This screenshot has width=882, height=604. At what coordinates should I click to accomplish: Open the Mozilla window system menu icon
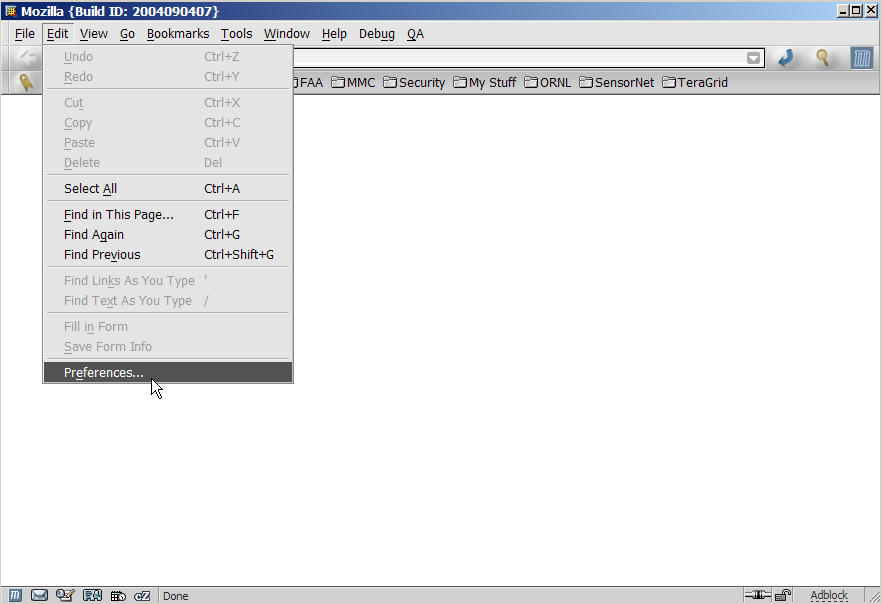coord(11,11)
